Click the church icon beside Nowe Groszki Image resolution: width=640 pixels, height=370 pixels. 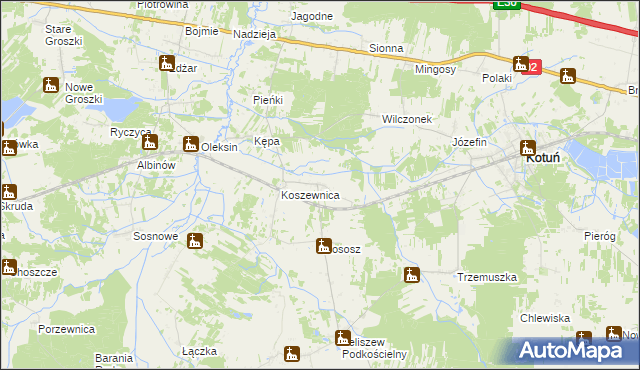51,85
